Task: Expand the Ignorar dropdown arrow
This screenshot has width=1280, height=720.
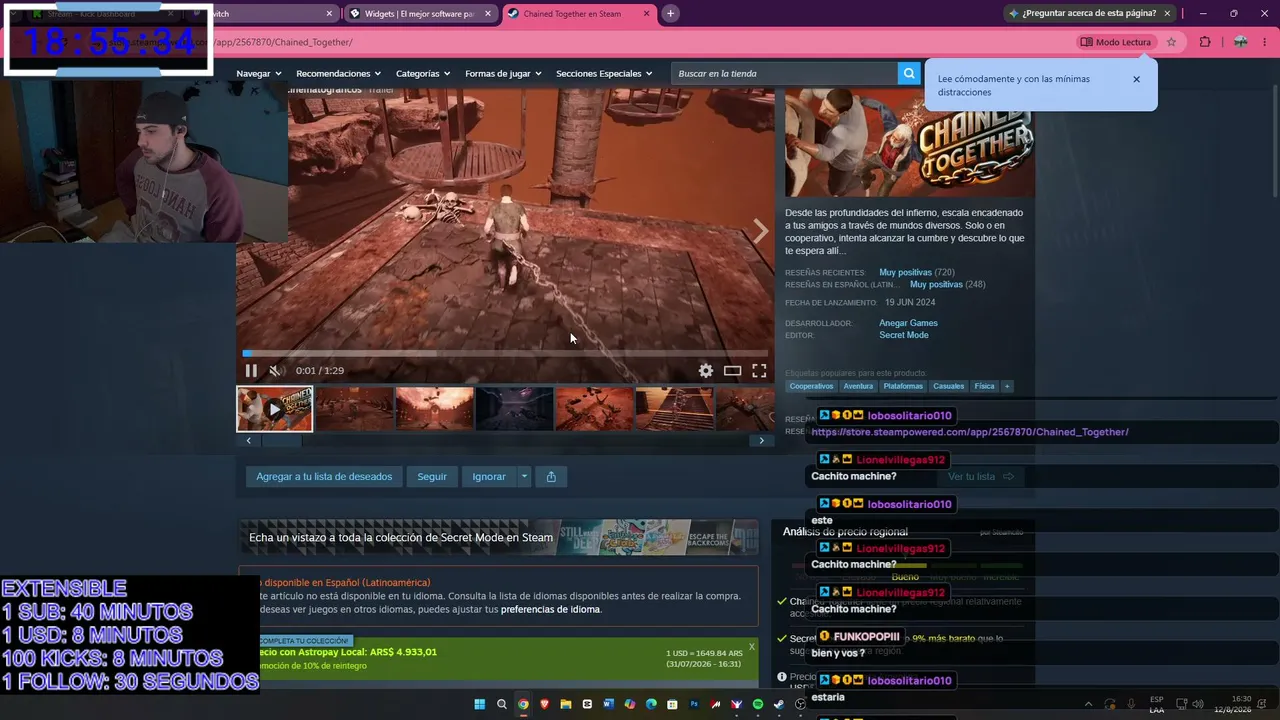Action: pyautogui.click(x=523, y=477)
